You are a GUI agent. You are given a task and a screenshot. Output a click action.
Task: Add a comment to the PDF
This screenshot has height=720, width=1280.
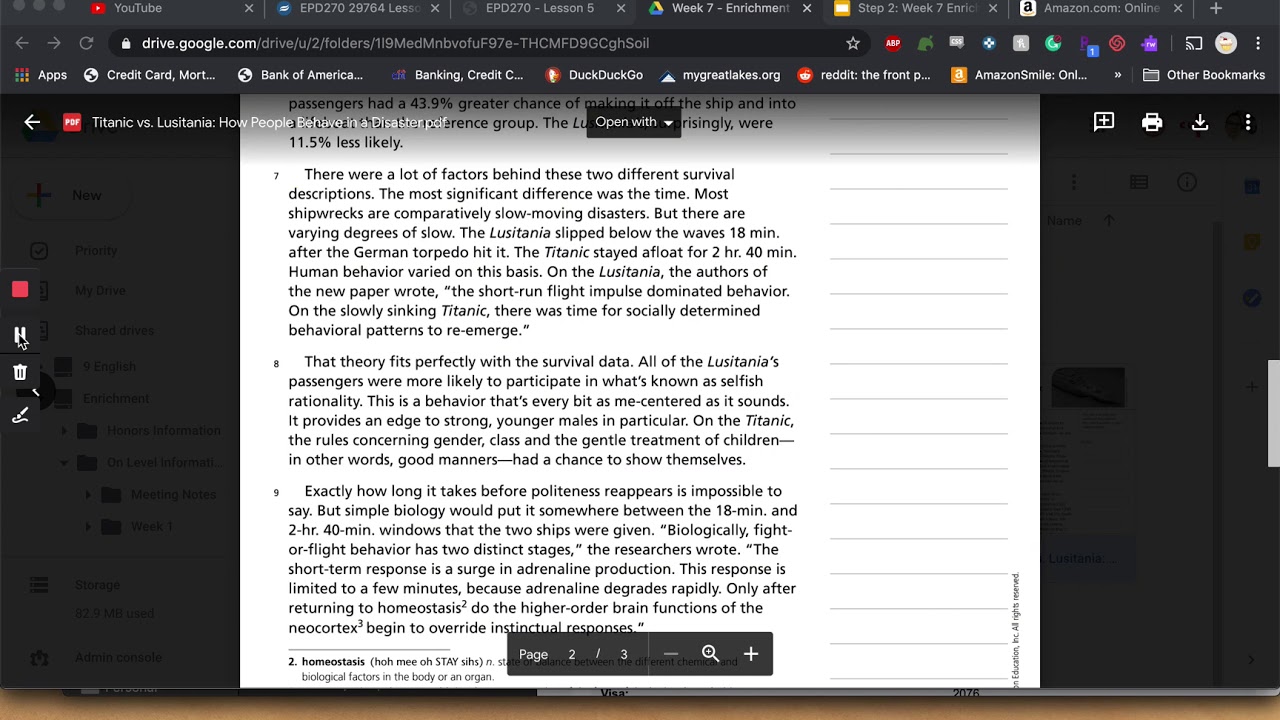click(x=1104, y=122)
